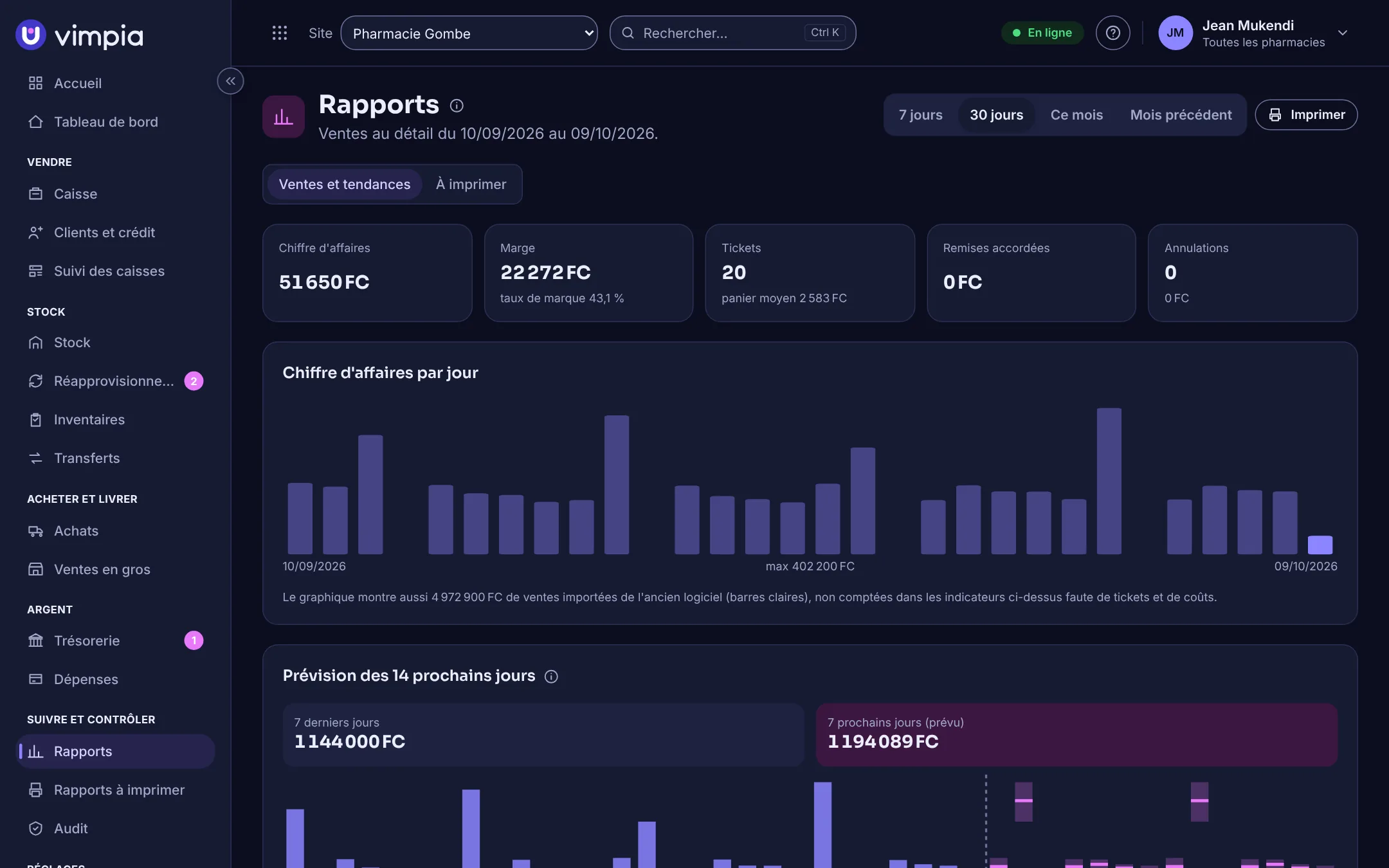Image resolution: width=1389 pixels, height=868 pixels.
Task: Open Suivi des caisses
Action: click(x=115, y=271)
